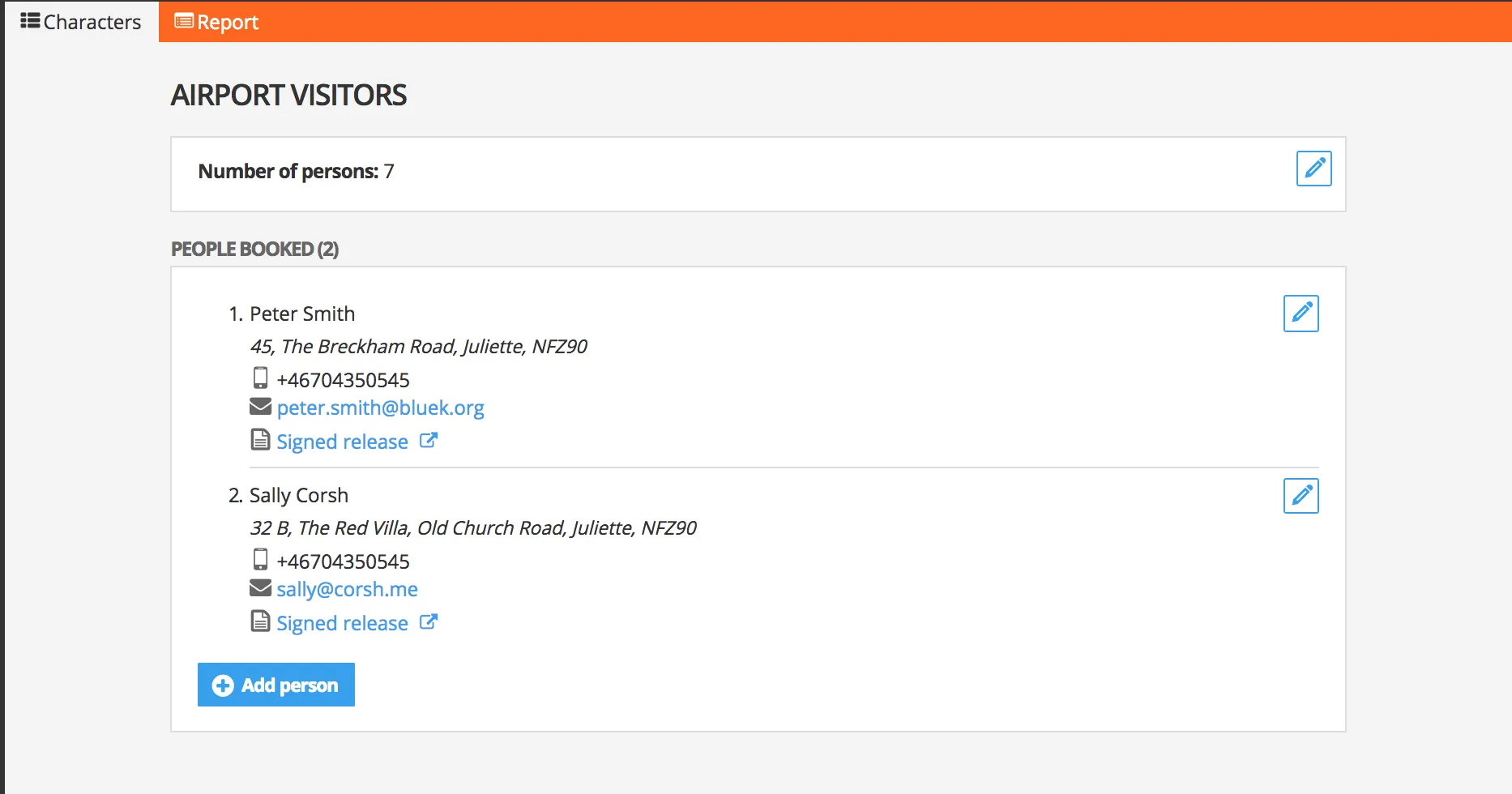This screenshot has height=794, width=1512.
Task: Email sally@corsh.me
Action: point(347,589)
